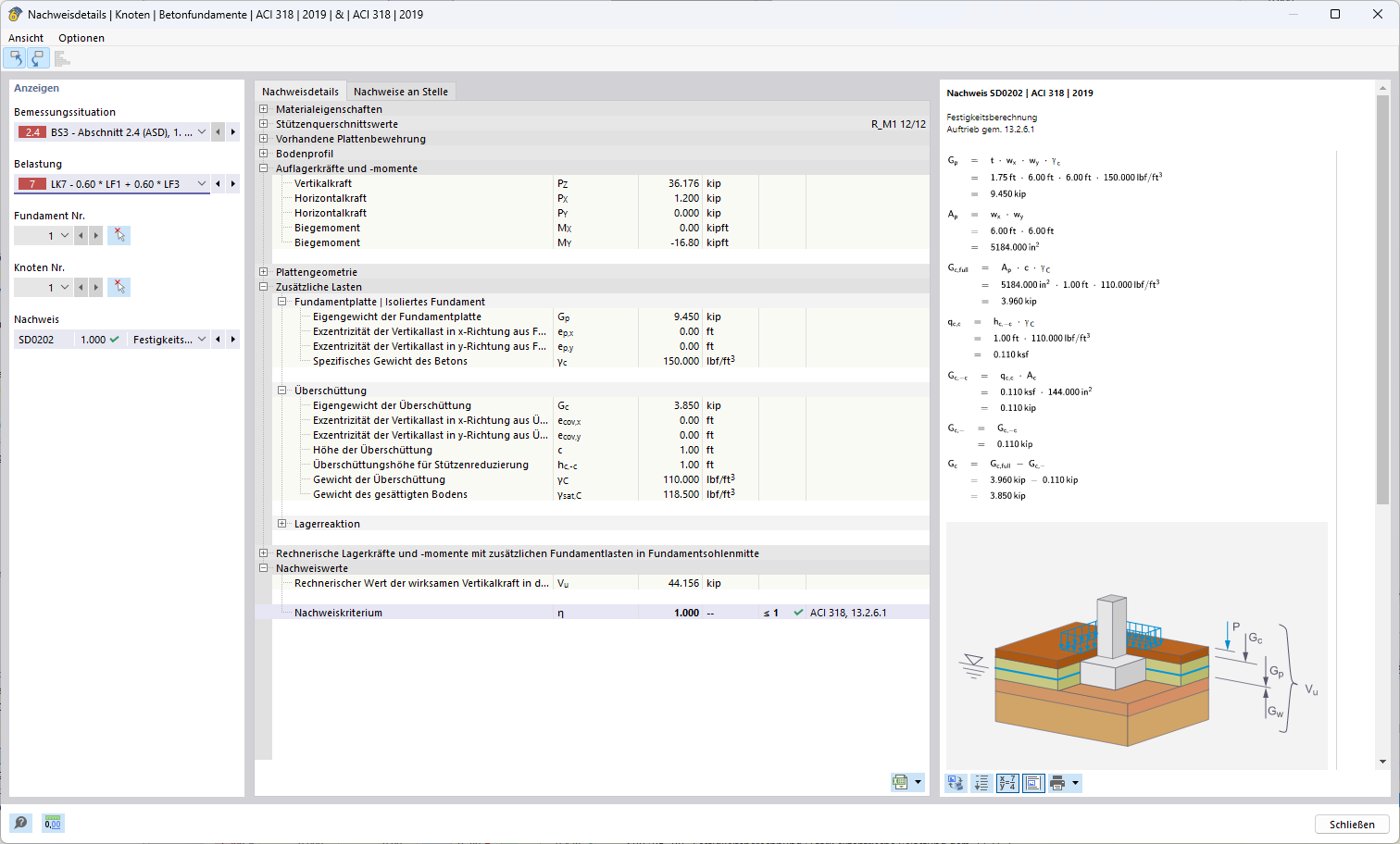Screen dimensions: 1400x844
Task: Select Eigengewicht der Fundamentplatte row
Action: [x=601, y=316]
